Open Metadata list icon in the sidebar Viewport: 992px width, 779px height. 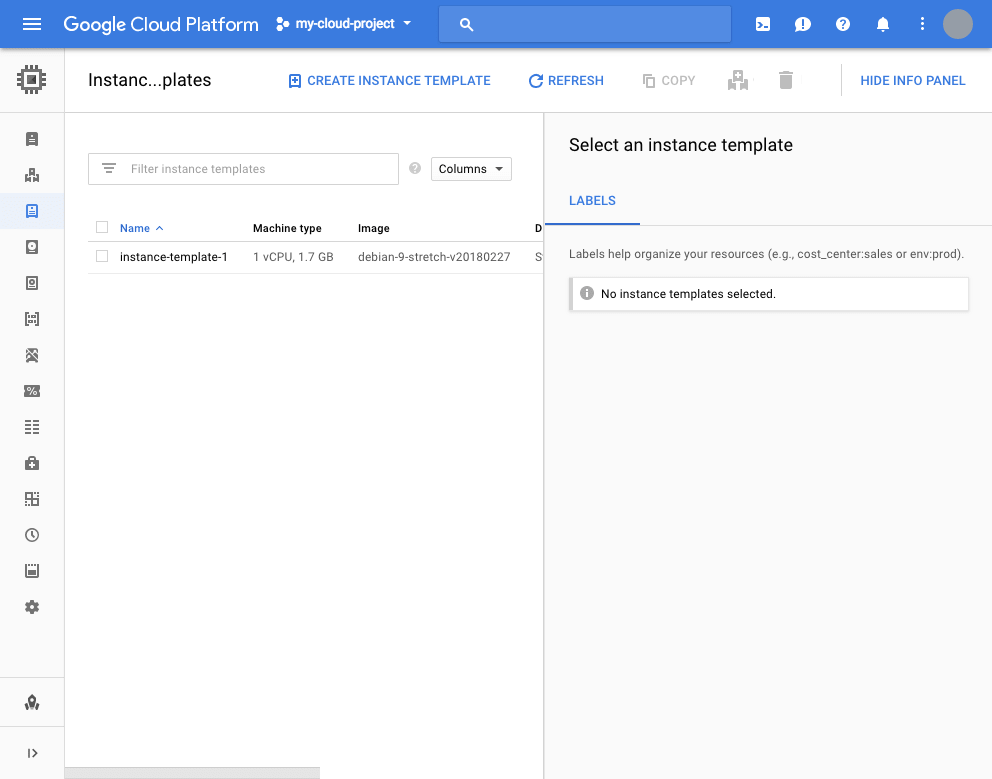coord(32,427)
